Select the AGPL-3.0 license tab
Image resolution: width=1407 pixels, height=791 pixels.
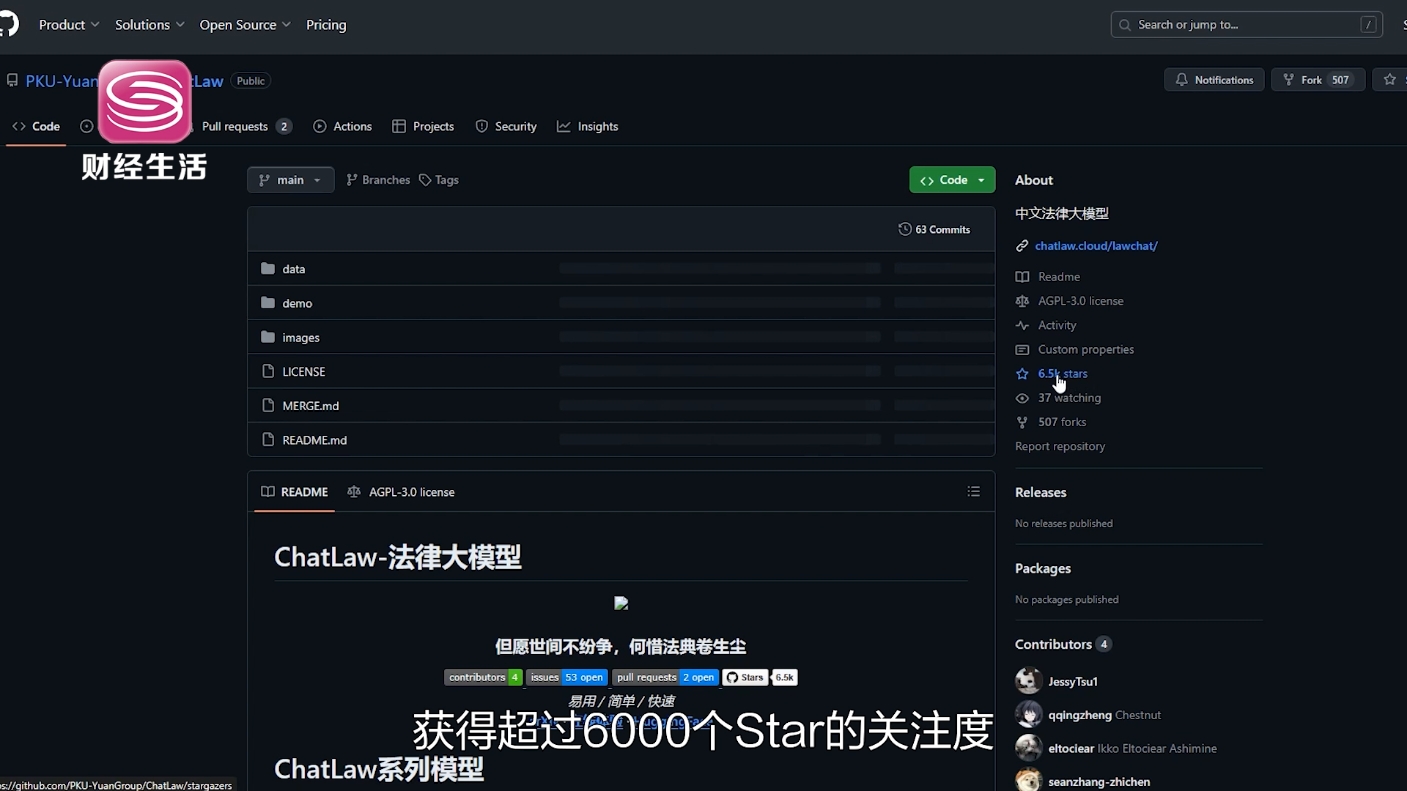401,492
